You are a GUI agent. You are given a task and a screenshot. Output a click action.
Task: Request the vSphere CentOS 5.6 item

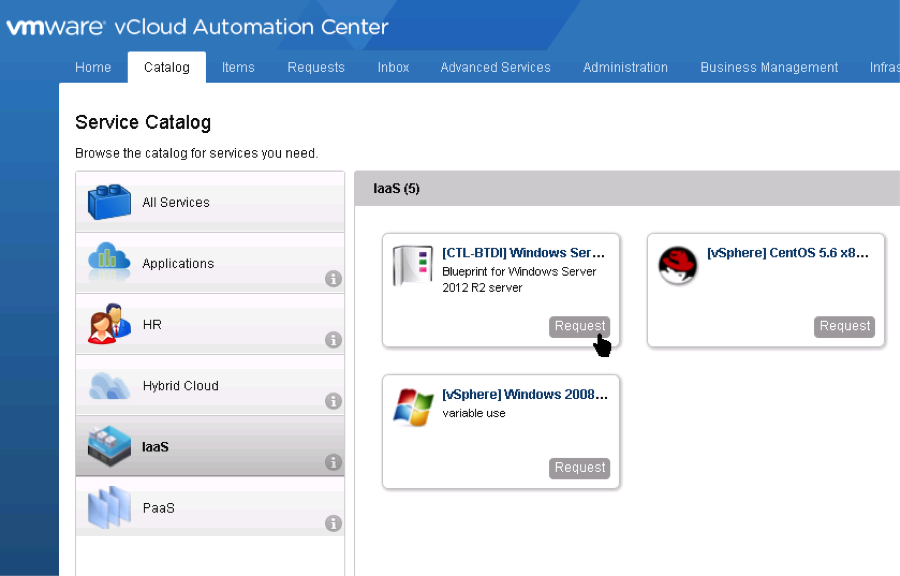click(x=844, y=326)
